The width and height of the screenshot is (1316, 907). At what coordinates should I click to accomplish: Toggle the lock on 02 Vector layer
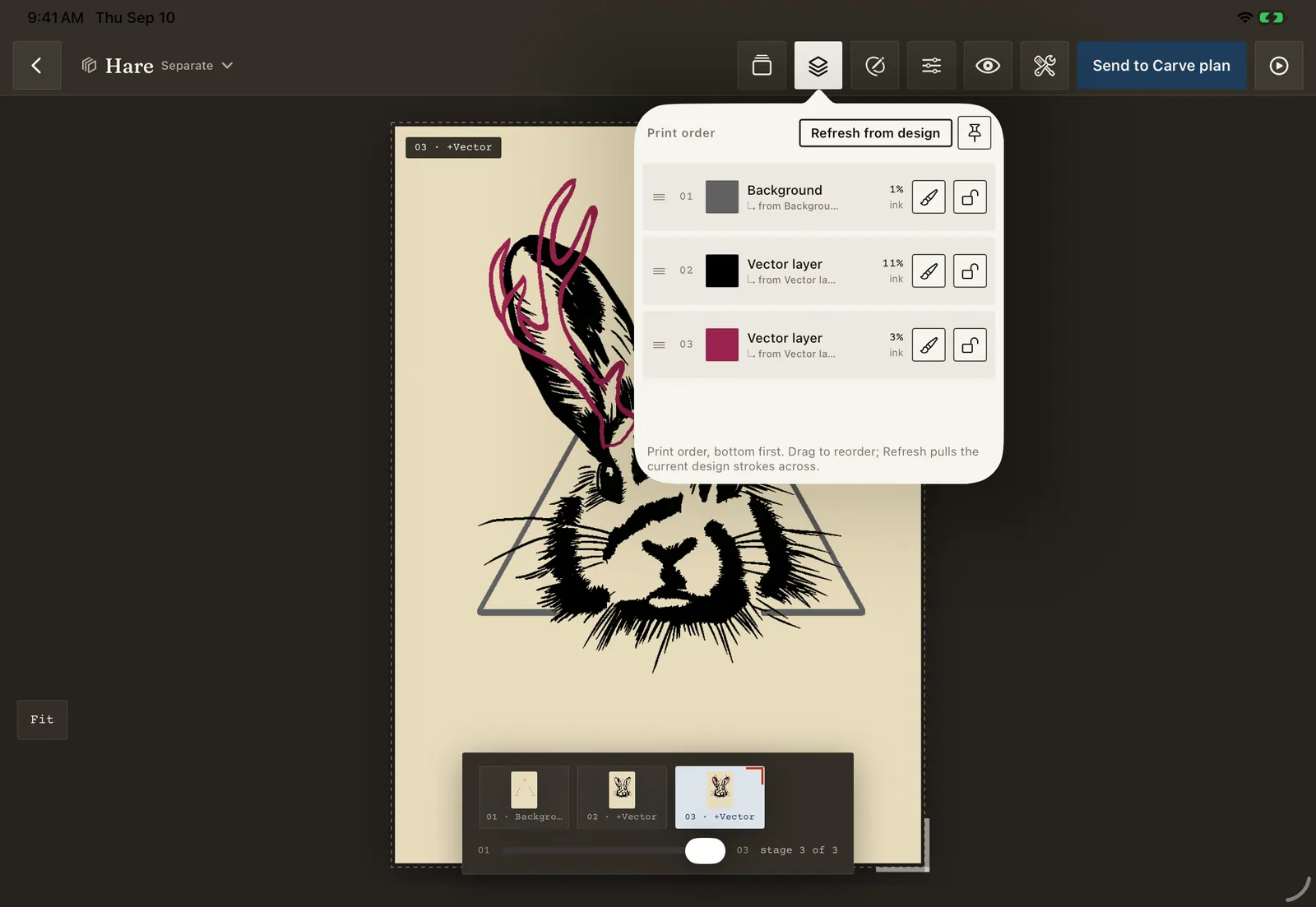(970, 271)
